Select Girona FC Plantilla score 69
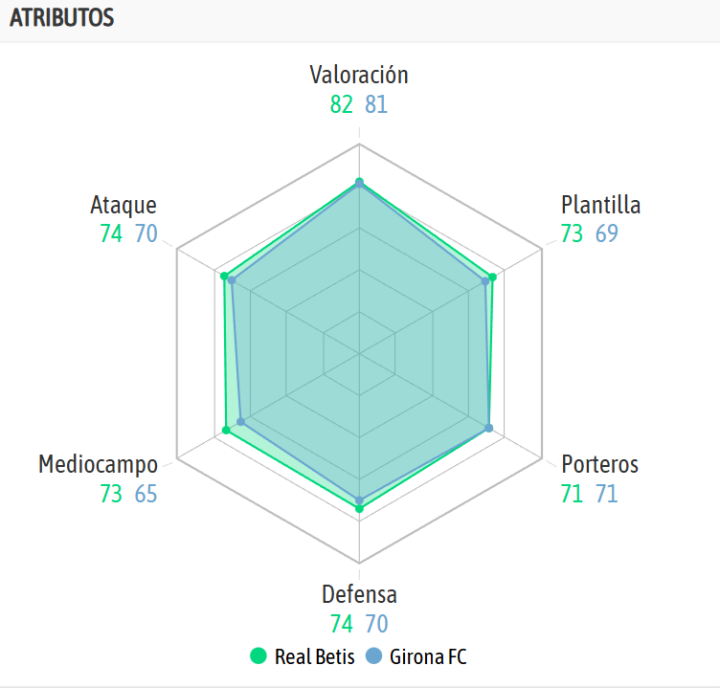Screen dimensions: 720x688 [x=607, y=234]
